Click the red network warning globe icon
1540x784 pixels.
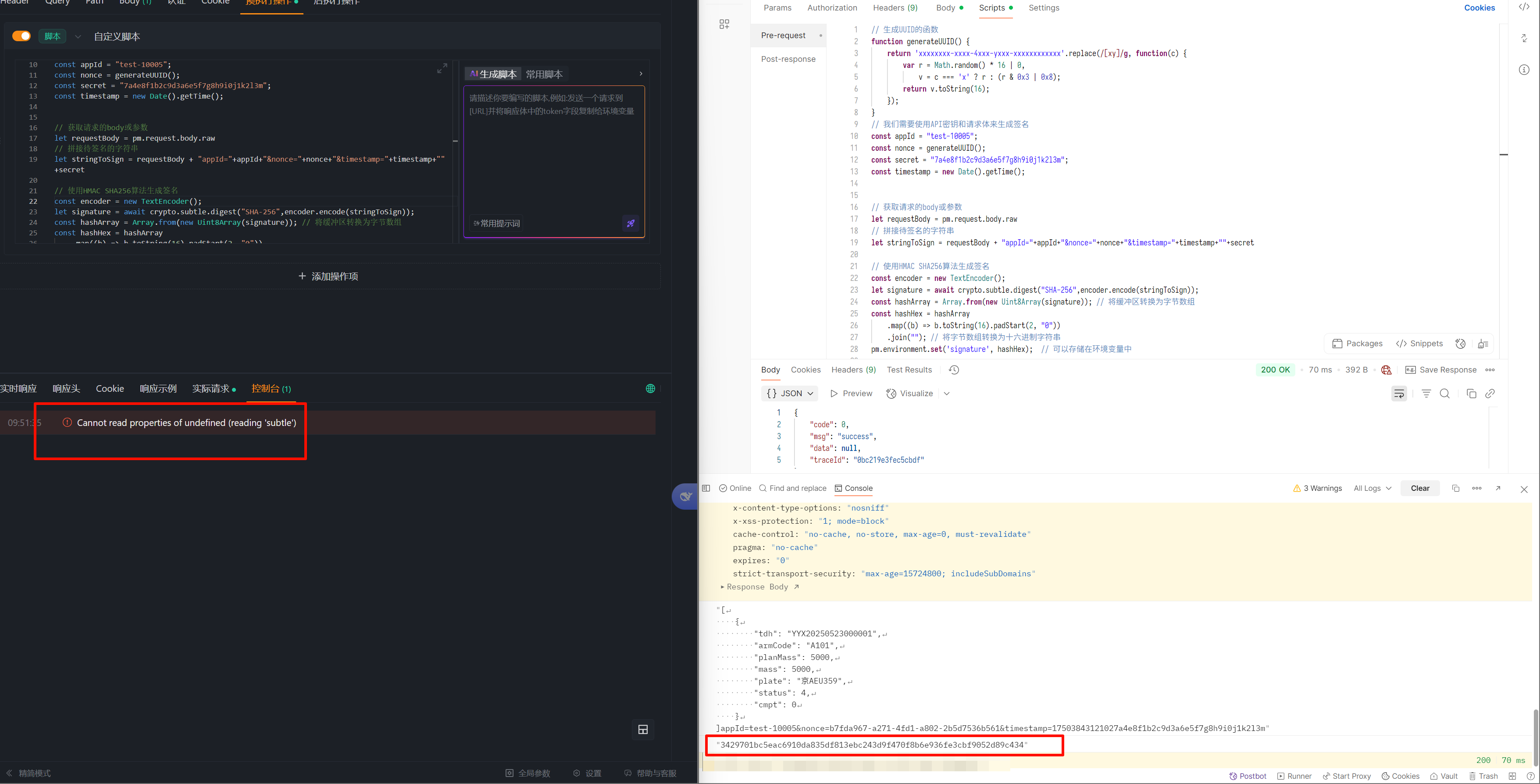tap(1387, 370)
